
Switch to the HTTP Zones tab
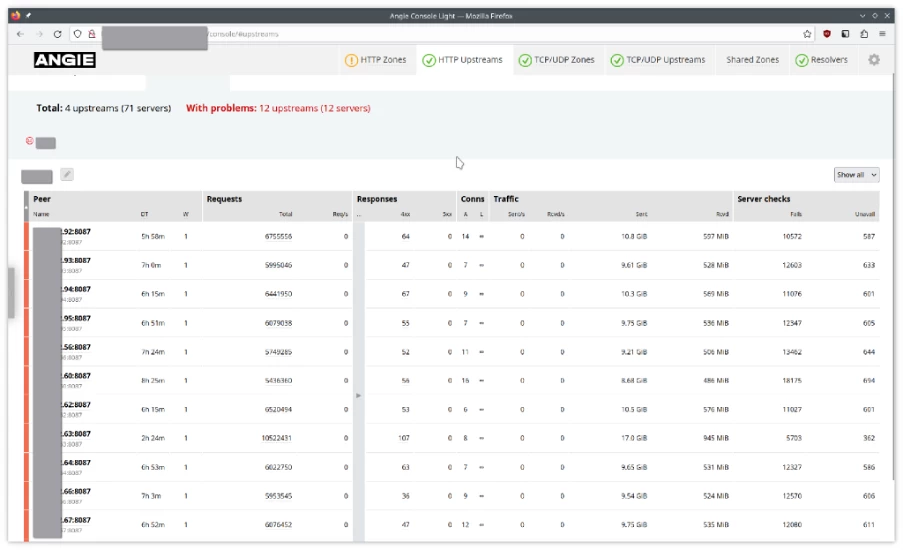(376, 60)
